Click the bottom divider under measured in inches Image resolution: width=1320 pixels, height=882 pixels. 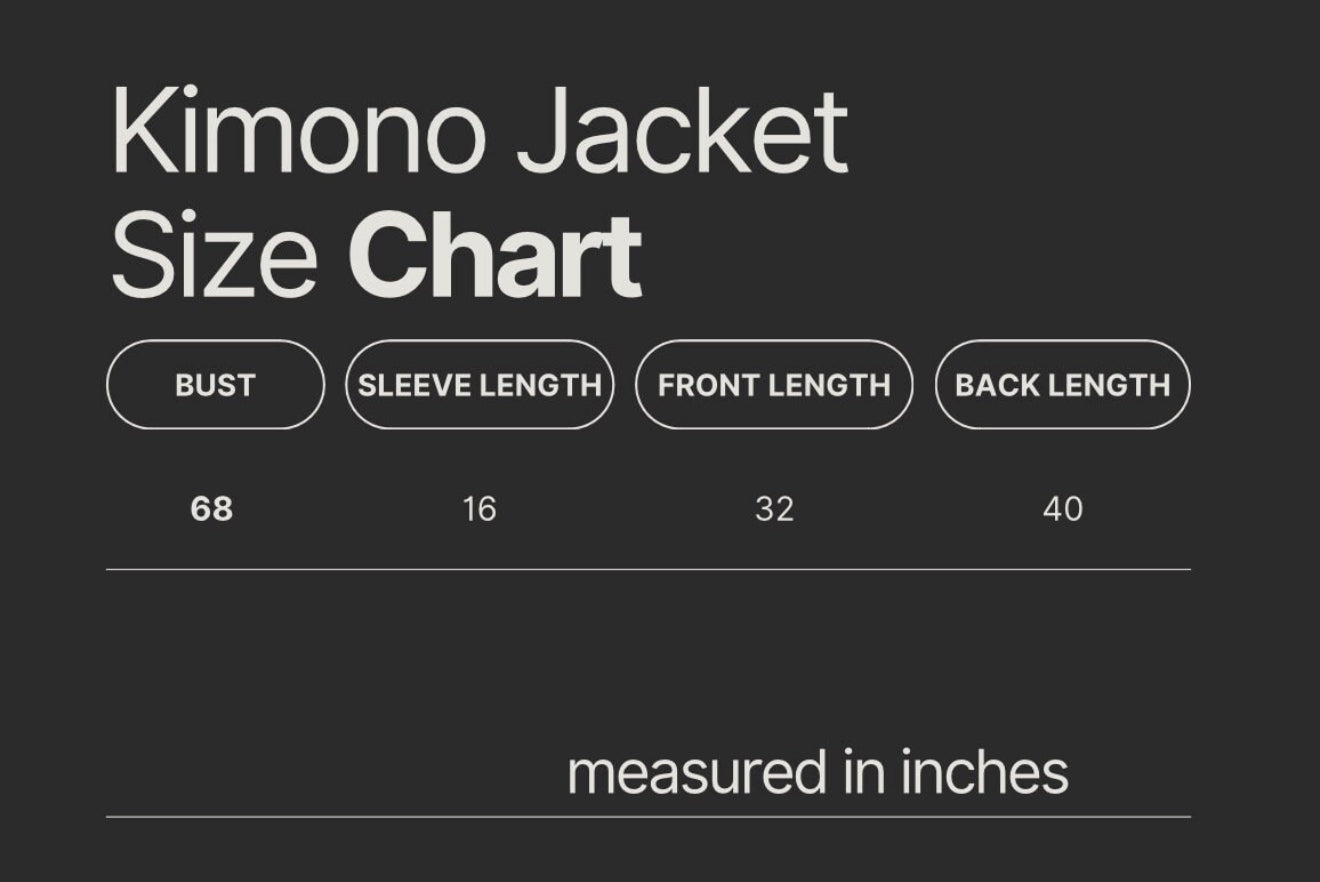[x=648, y=817]
